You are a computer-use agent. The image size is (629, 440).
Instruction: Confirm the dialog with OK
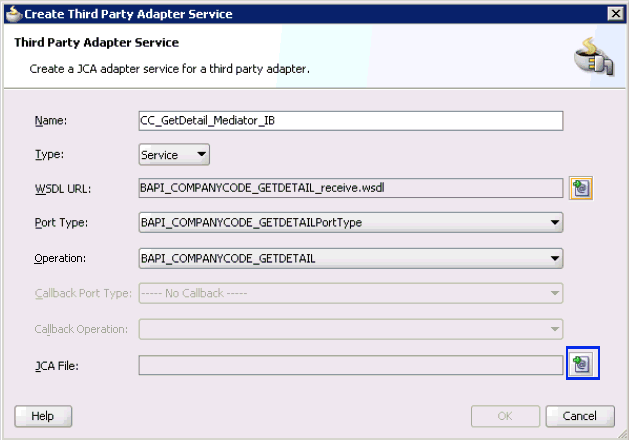(505, 416)
